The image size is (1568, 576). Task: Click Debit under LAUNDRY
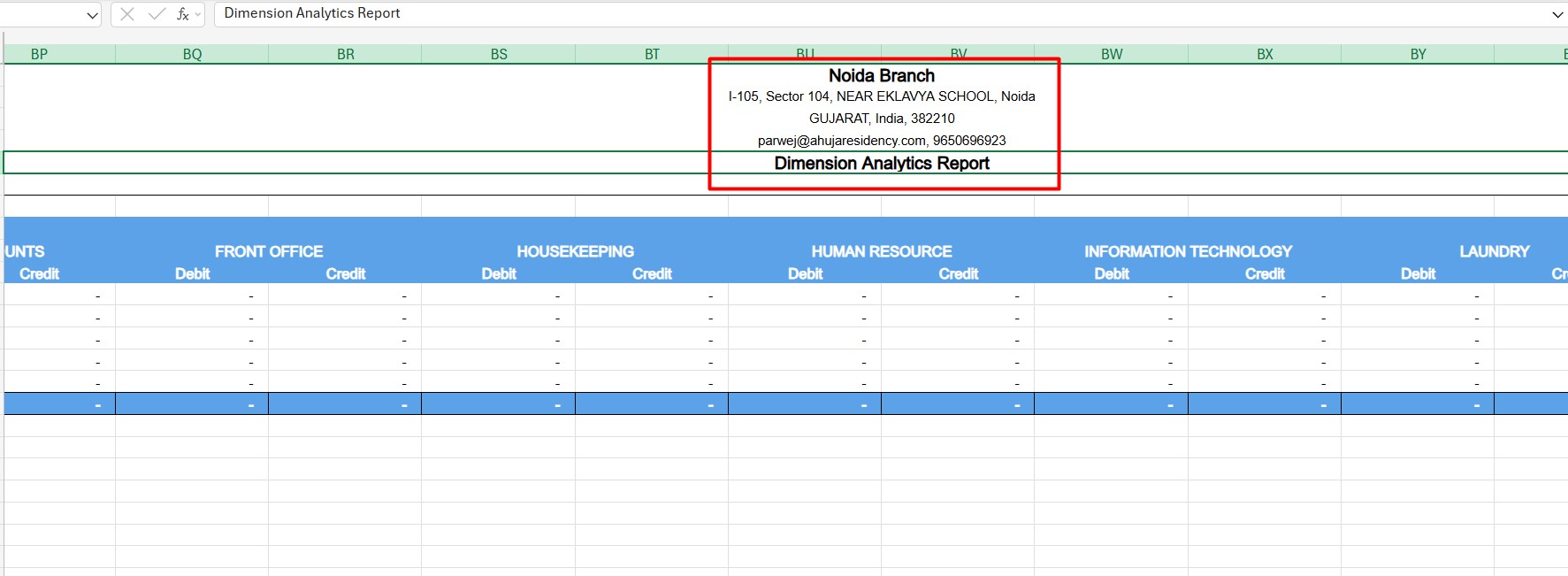1418,273
